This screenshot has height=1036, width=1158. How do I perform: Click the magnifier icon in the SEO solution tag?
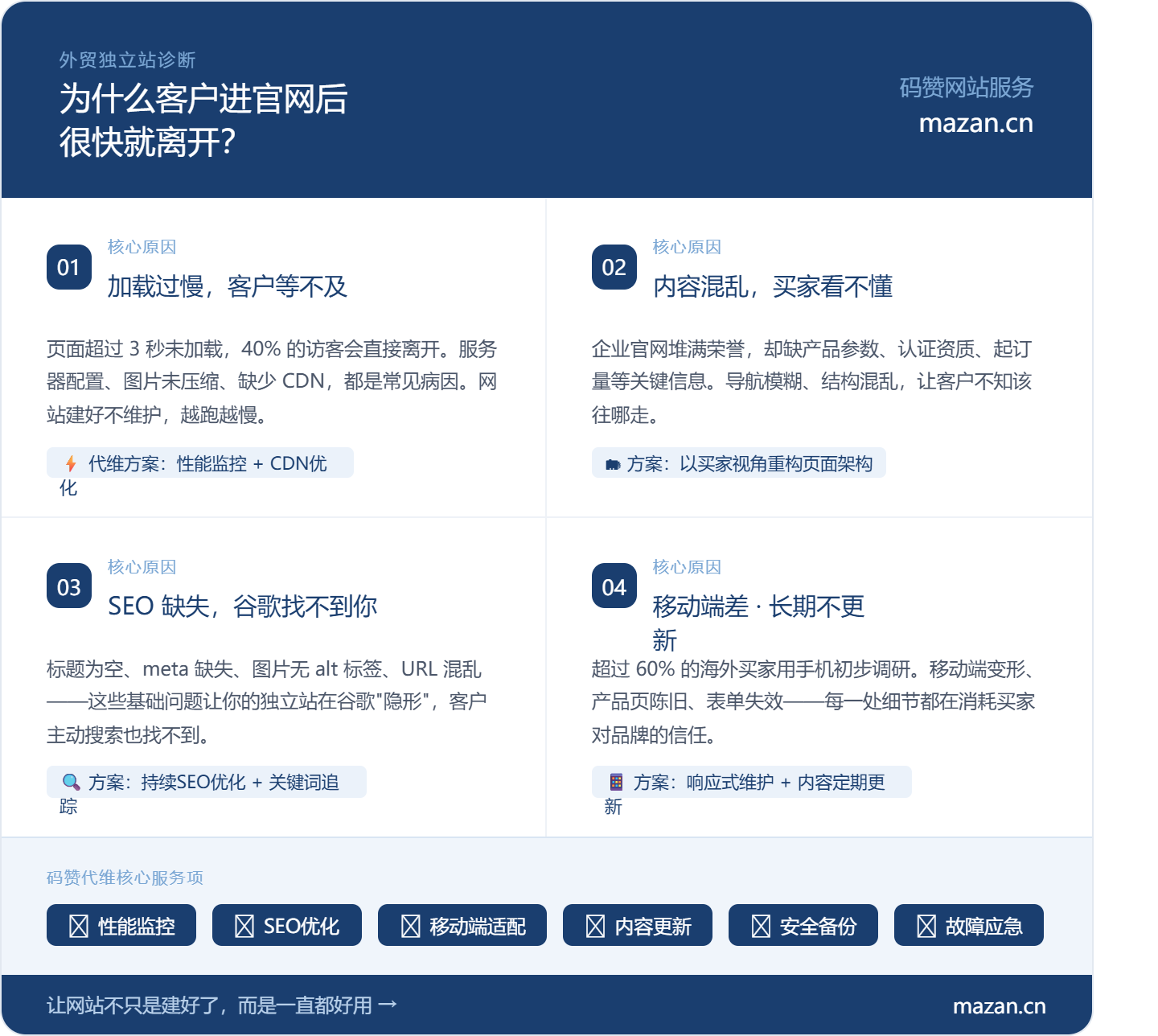pyautogui.click(x=71, y=782)
